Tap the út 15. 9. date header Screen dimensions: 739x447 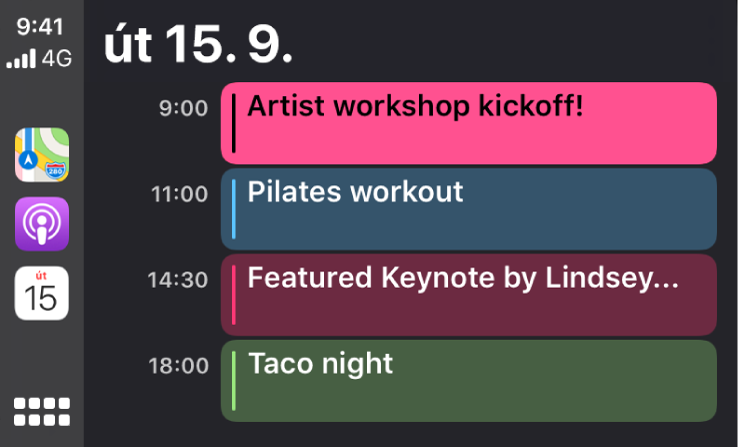pos(198,44)
